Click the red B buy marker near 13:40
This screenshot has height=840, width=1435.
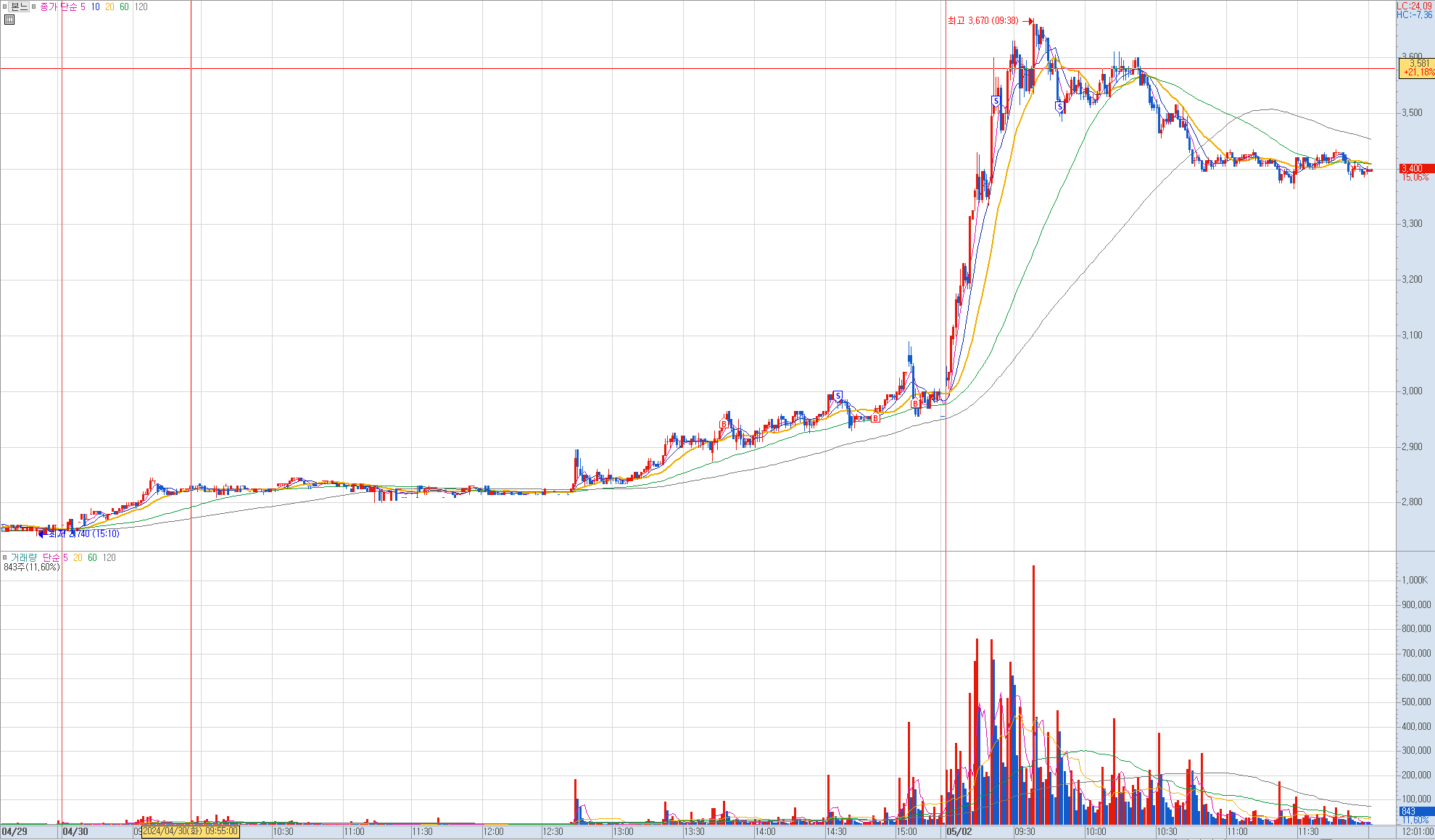point(723,424)
